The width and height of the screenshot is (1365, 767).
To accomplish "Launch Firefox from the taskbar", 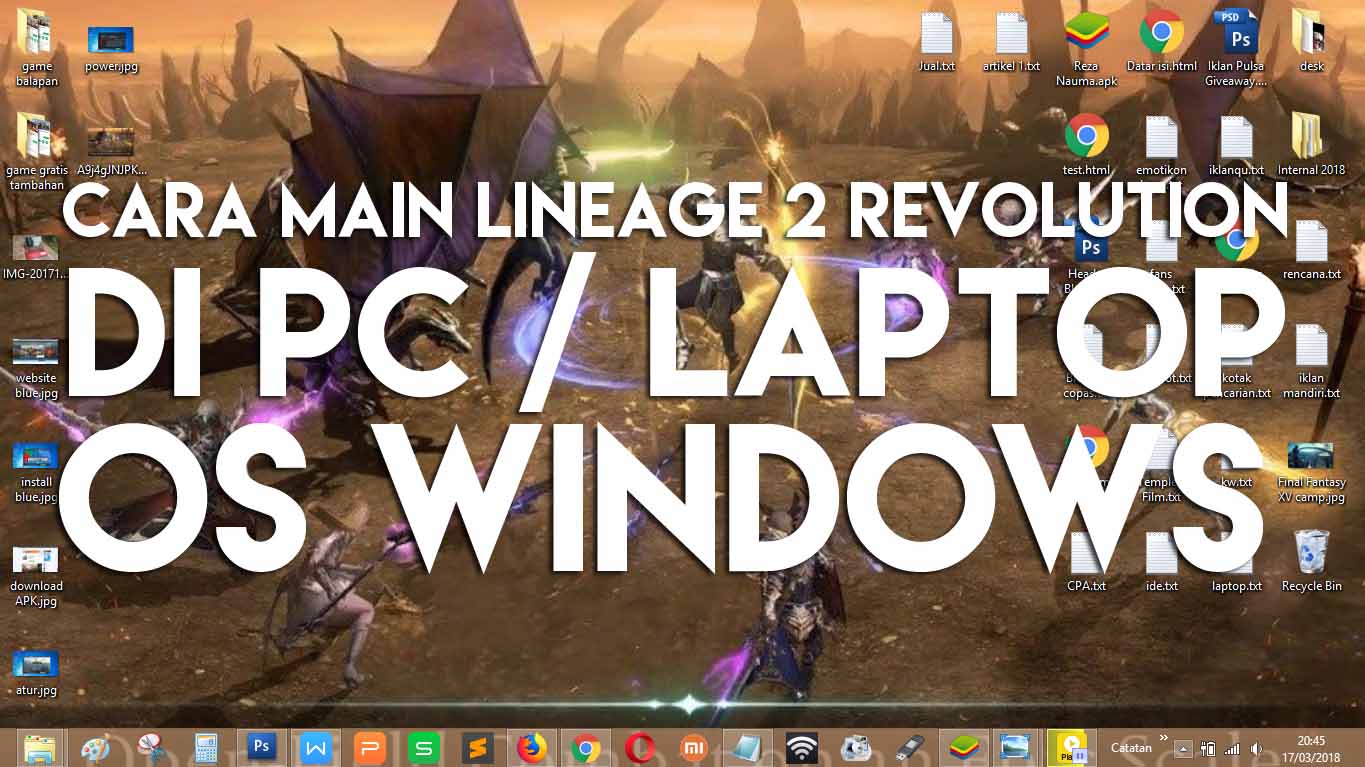I will click(x=533, y=748).
